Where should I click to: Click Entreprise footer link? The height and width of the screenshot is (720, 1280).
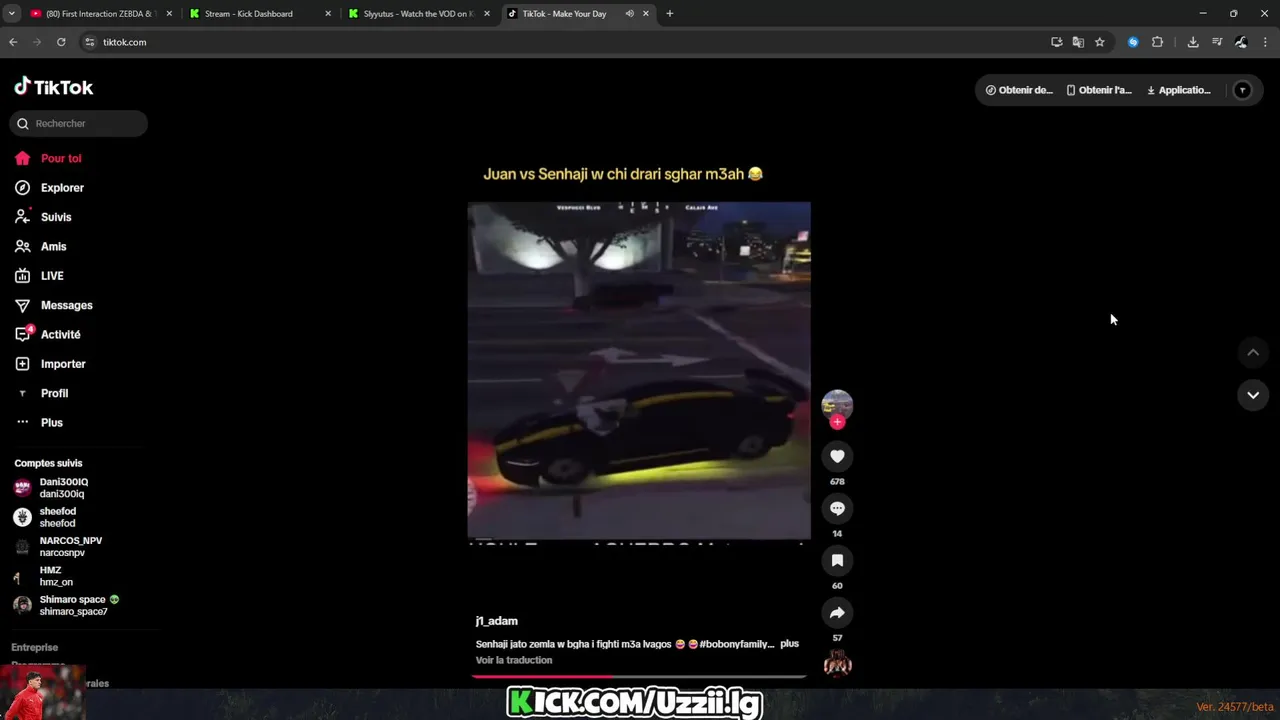point(35,647)
